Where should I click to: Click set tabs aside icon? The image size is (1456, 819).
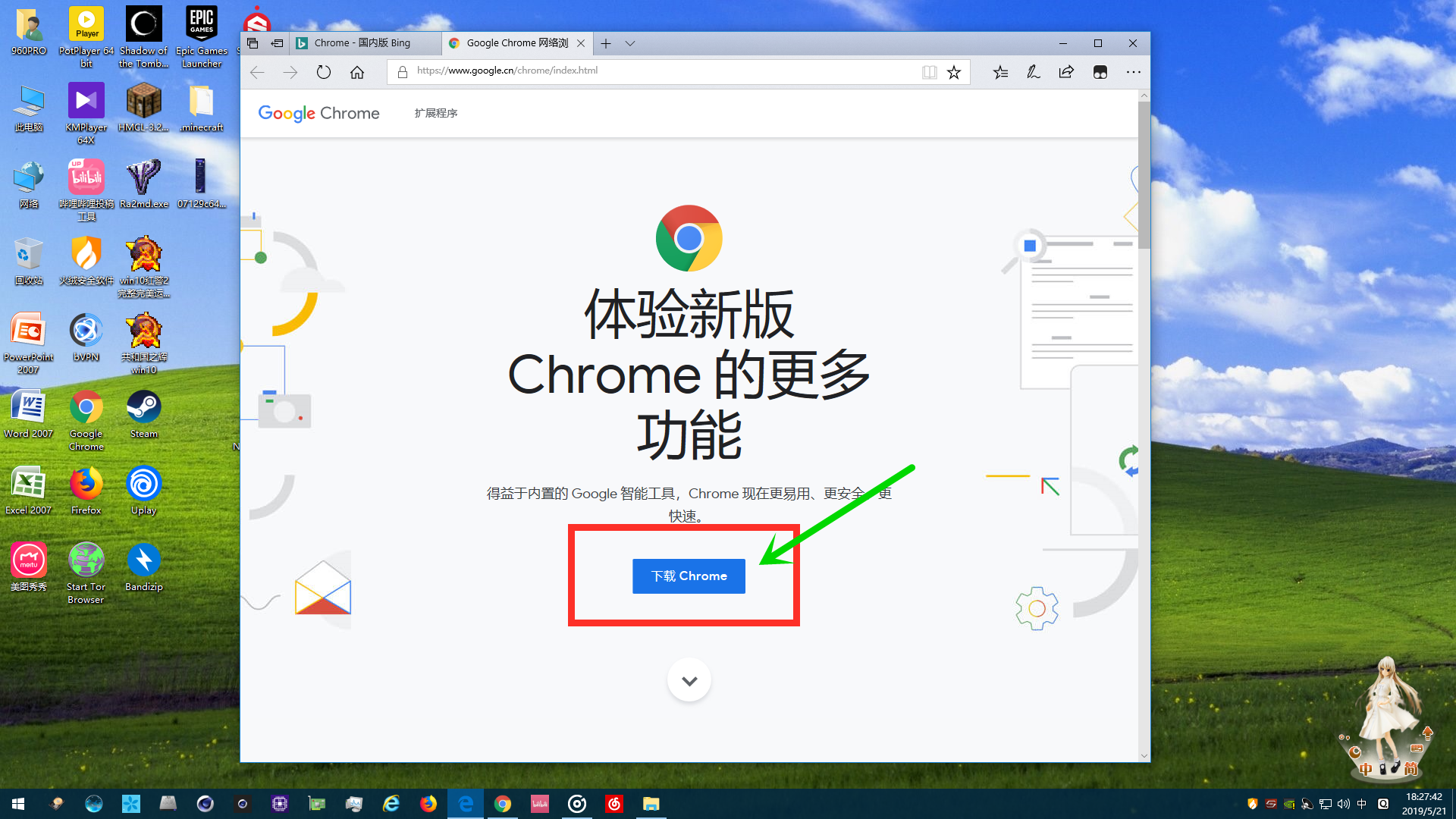click(277, 43)
